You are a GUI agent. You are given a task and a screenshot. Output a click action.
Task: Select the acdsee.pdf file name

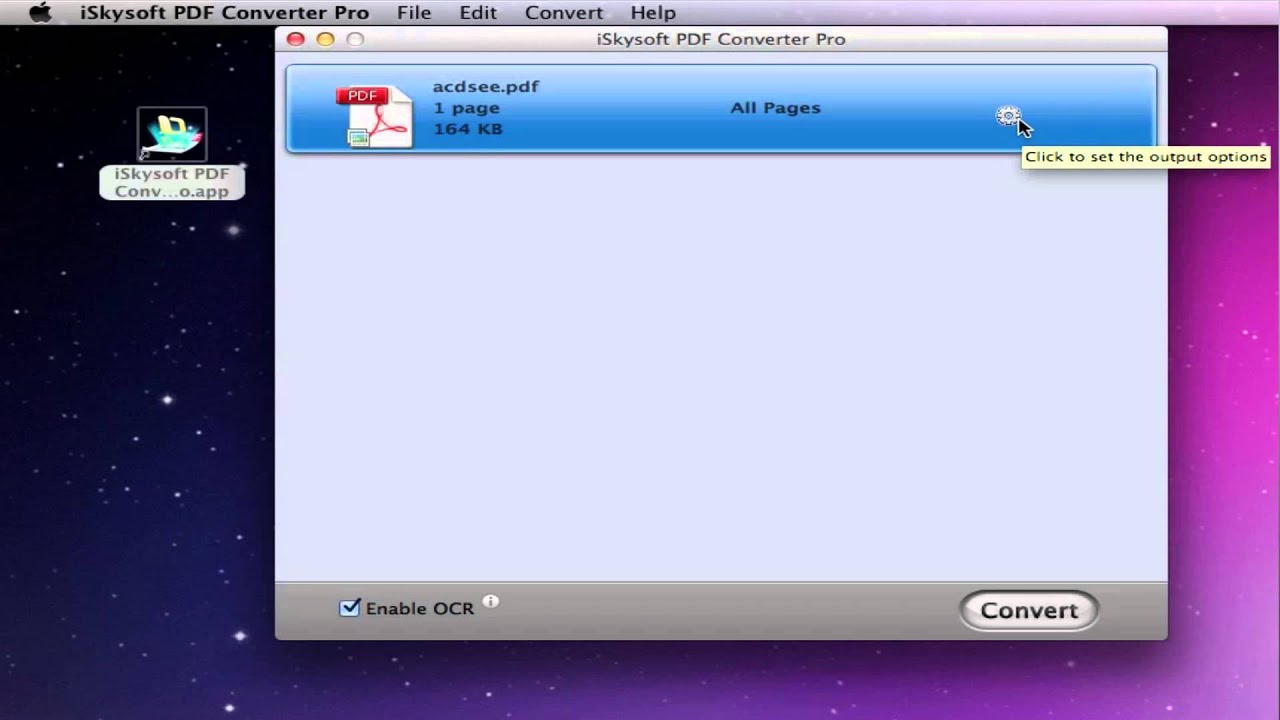point(485,86)
